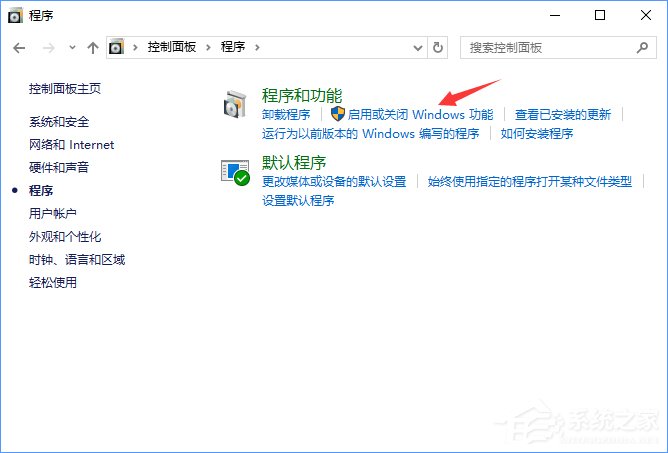Minimize the 程序 window
This screenshot has height=453, width=668.
pyautogui.click(x=555, y=15)
